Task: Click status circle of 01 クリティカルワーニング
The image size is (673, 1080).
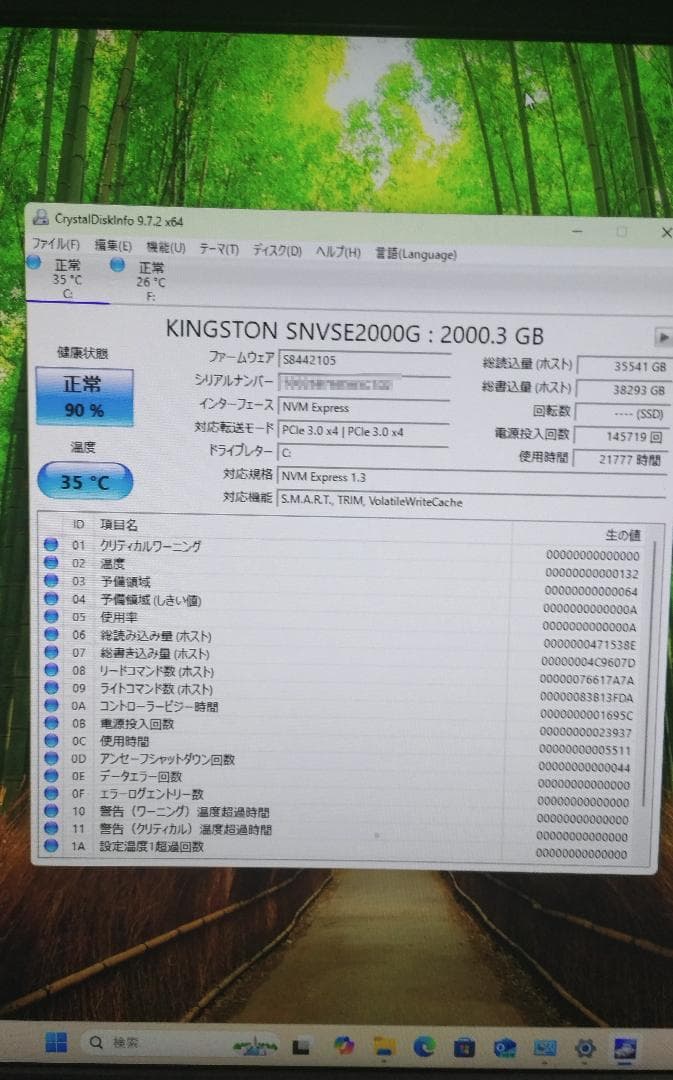Action: pos(50,544)
